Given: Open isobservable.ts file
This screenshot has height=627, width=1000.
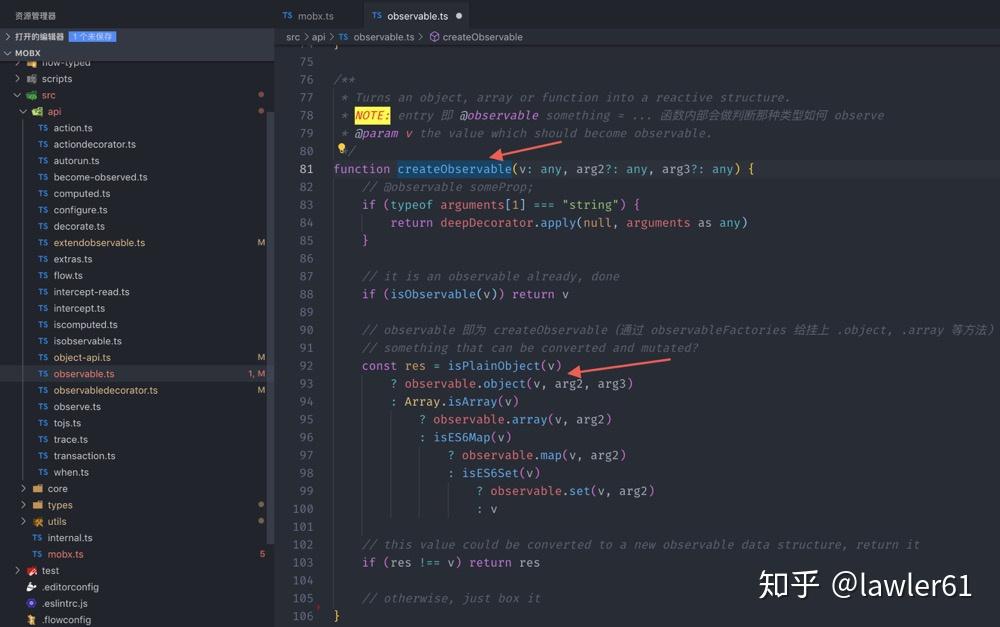Looking at the screenshot, I should (87, 341).
